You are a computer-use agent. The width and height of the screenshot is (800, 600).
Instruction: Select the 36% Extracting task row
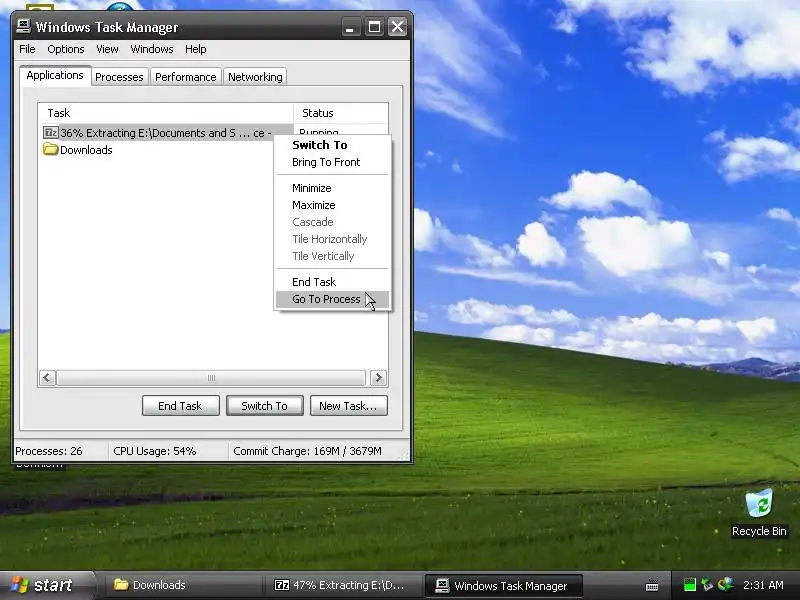coord(168,133)
